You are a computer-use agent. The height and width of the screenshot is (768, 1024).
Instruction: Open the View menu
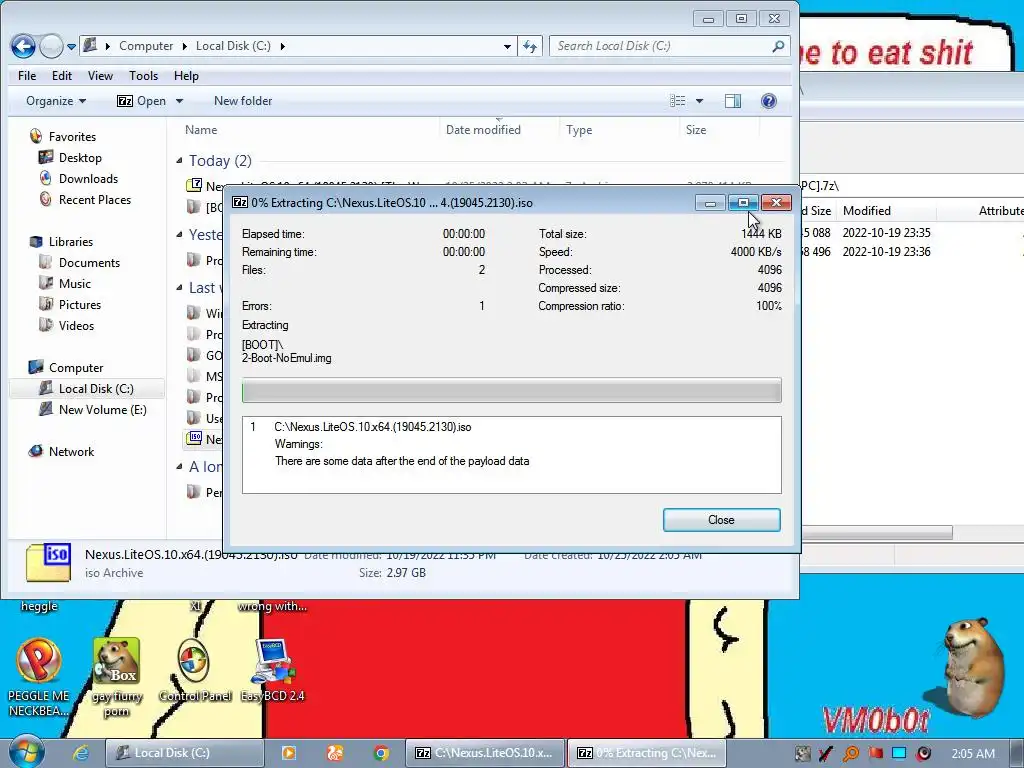coord(100,76)
